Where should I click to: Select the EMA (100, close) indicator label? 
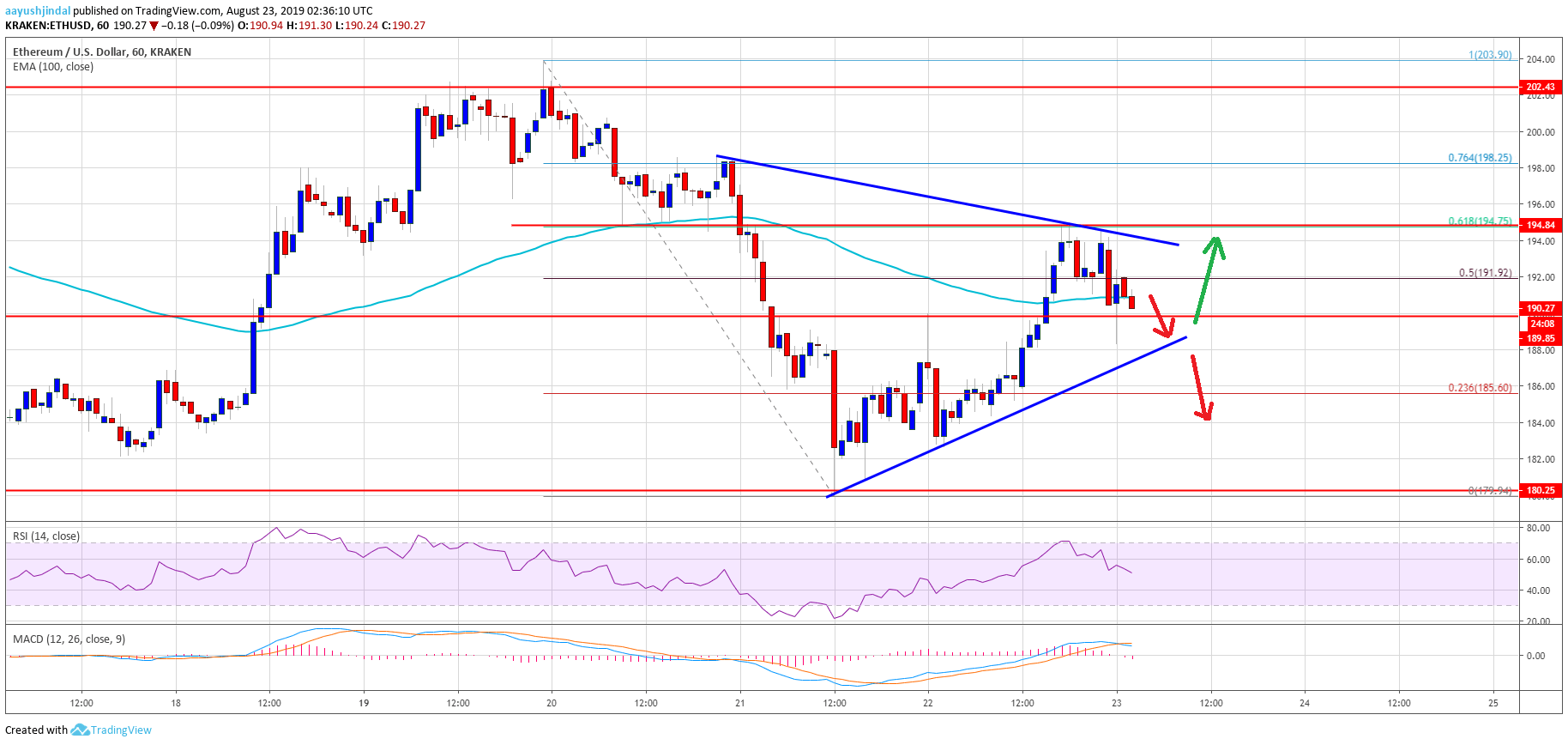[x=53, y=66]
